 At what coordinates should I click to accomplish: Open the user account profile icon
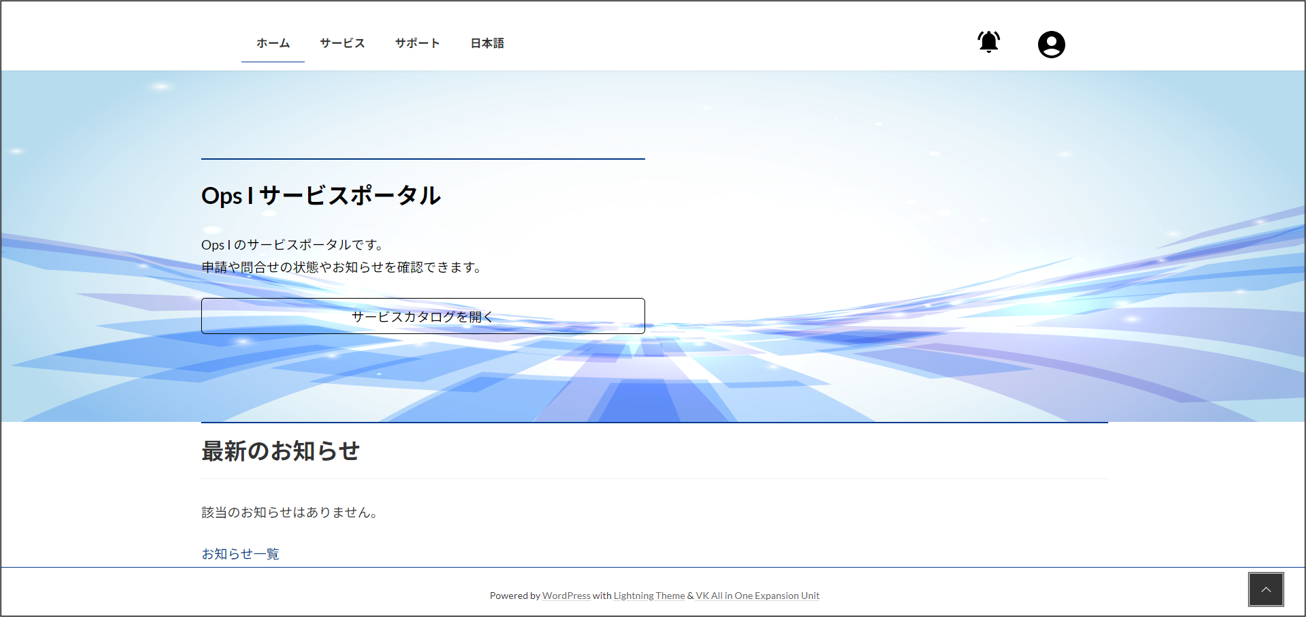1051,44
